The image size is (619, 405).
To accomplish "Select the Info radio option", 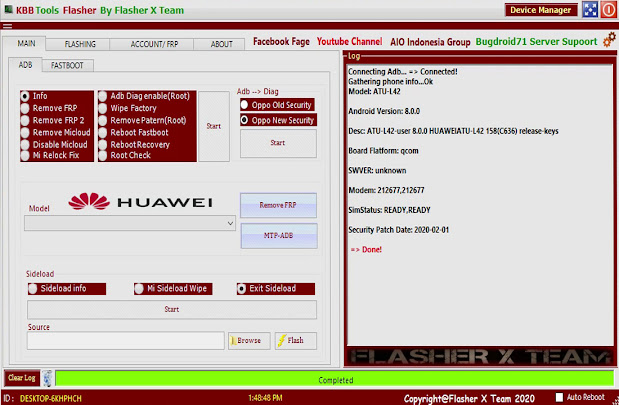I will (x=35, y=96).
